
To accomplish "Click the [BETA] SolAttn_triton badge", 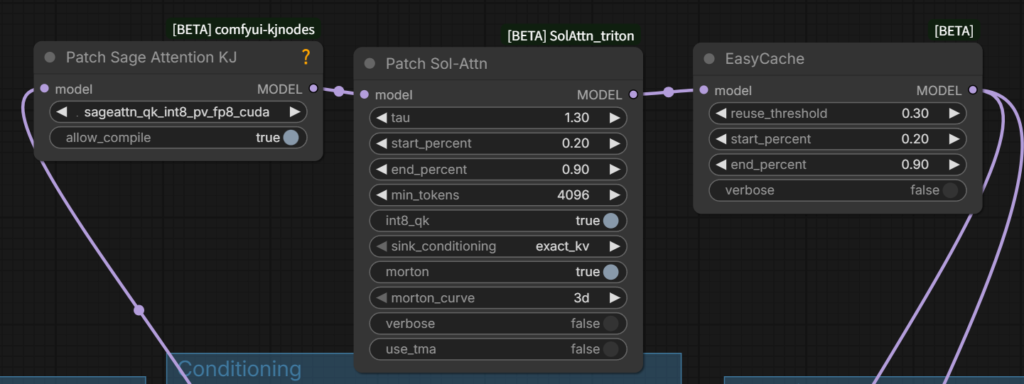I will coord(571,35).
